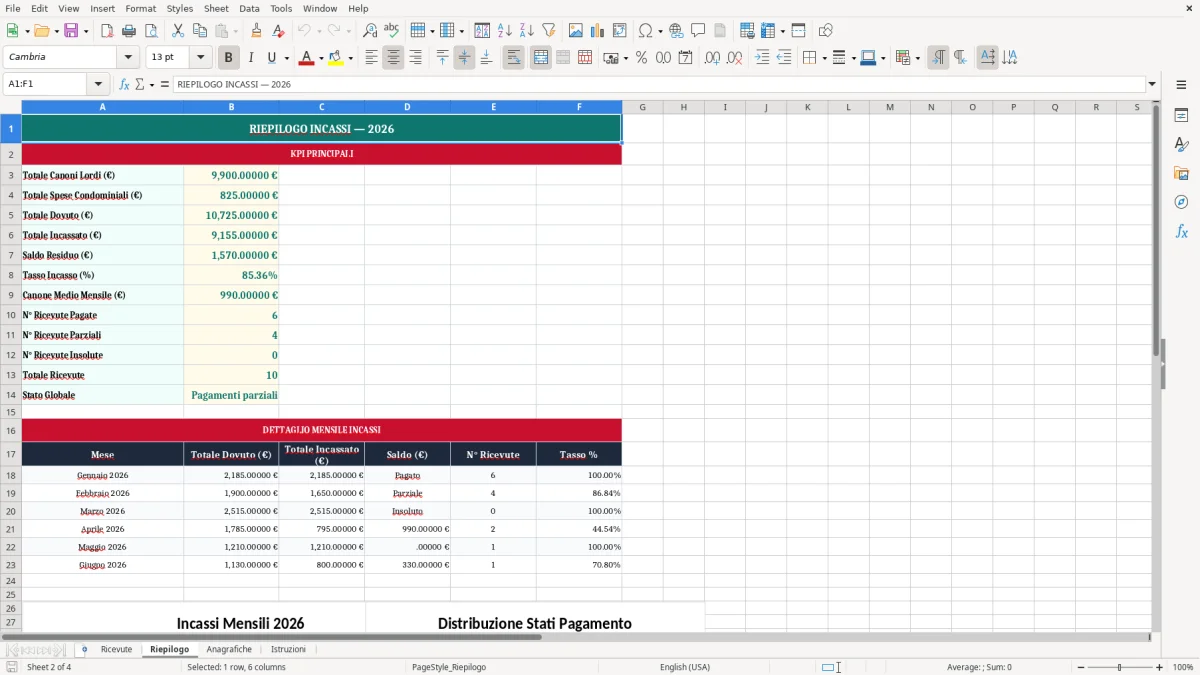Expand the Name Box dropdown

tap(98, 85)
